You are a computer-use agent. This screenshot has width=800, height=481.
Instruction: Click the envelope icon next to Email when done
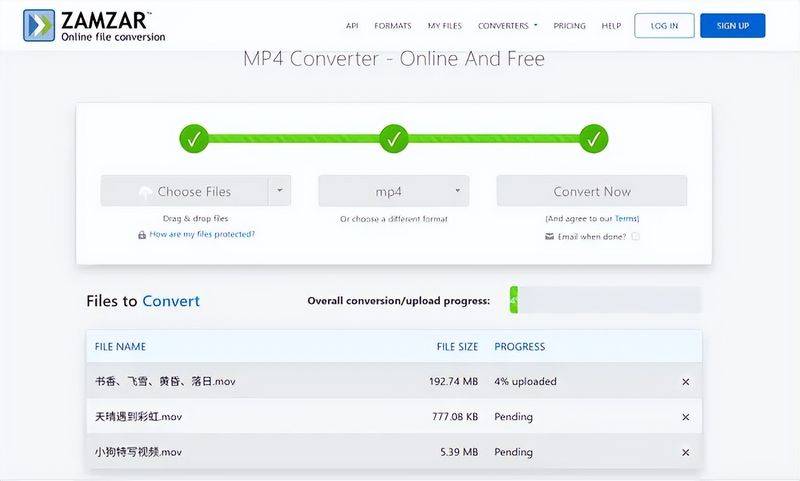pos(549,236)
